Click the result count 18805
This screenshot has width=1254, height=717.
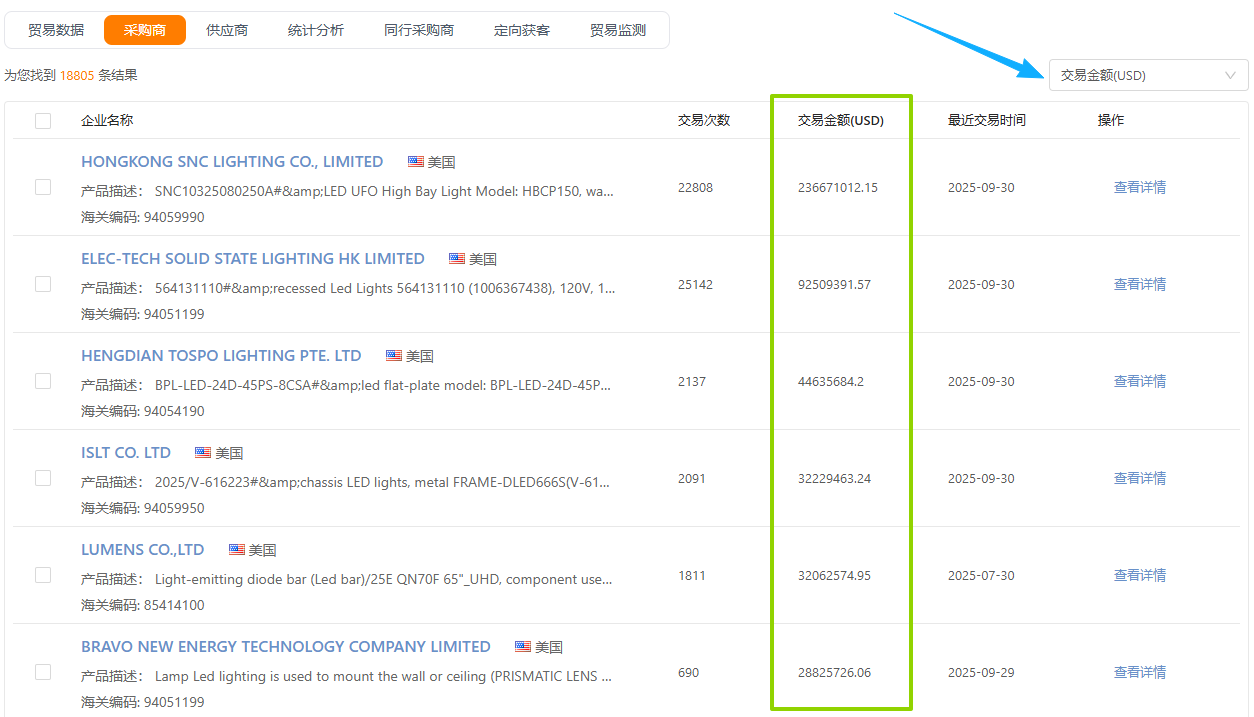[77, 75]
